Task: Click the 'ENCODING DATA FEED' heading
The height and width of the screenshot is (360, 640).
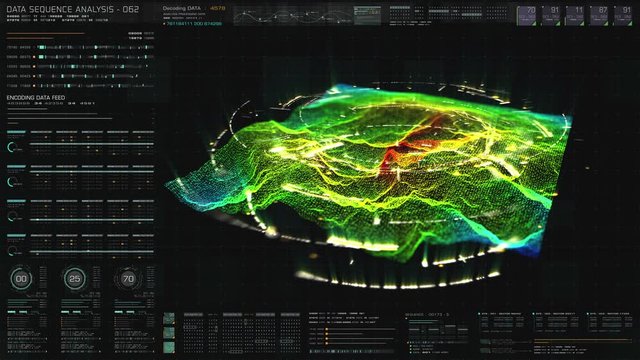Action: 36,98
